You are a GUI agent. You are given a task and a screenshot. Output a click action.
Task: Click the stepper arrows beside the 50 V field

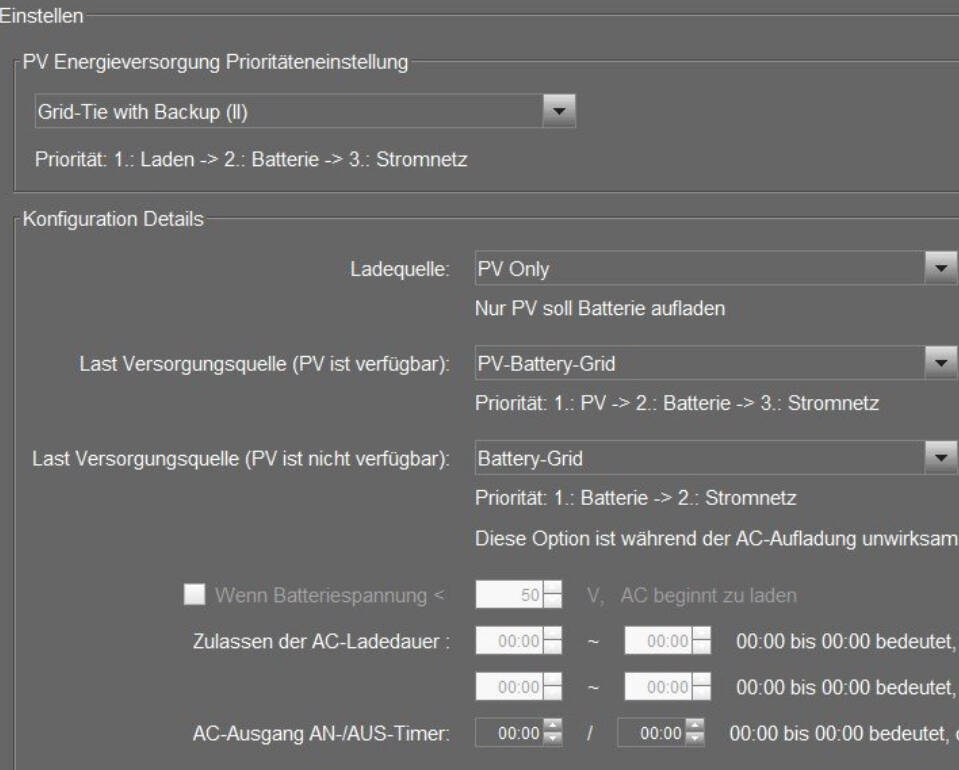pos(551,596)
